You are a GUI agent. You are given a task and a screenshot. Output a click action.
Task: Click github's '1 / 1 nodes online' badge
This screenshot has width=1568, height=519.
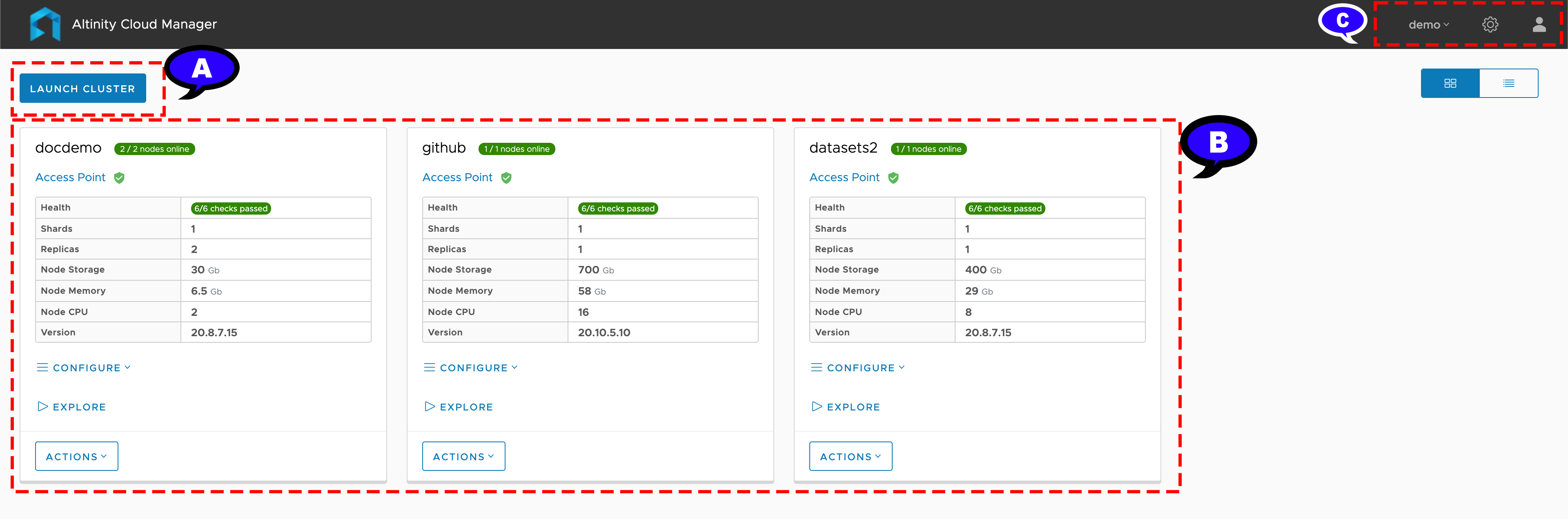(x=517, y=149)
